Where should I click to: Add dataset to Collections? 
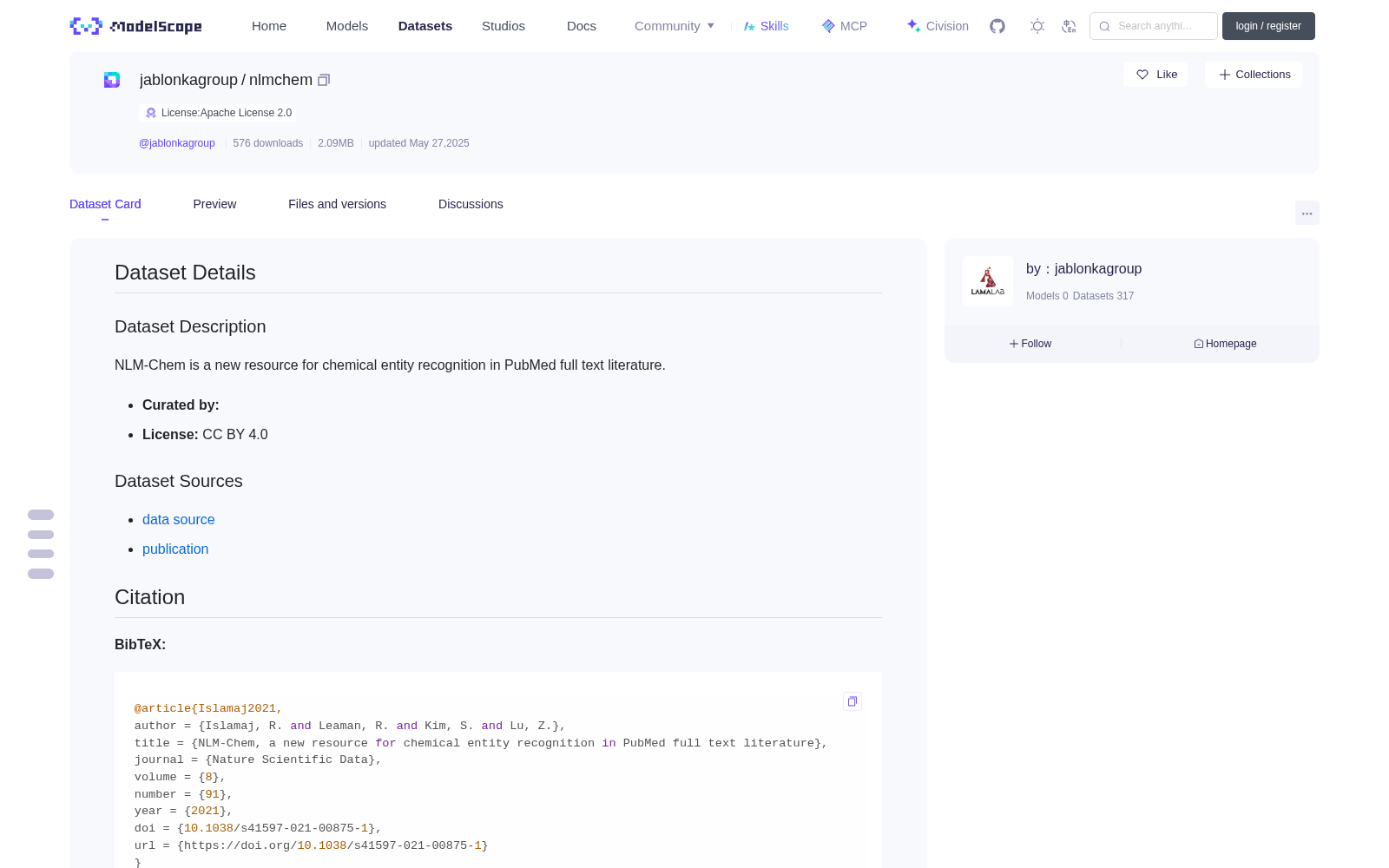1254,75
